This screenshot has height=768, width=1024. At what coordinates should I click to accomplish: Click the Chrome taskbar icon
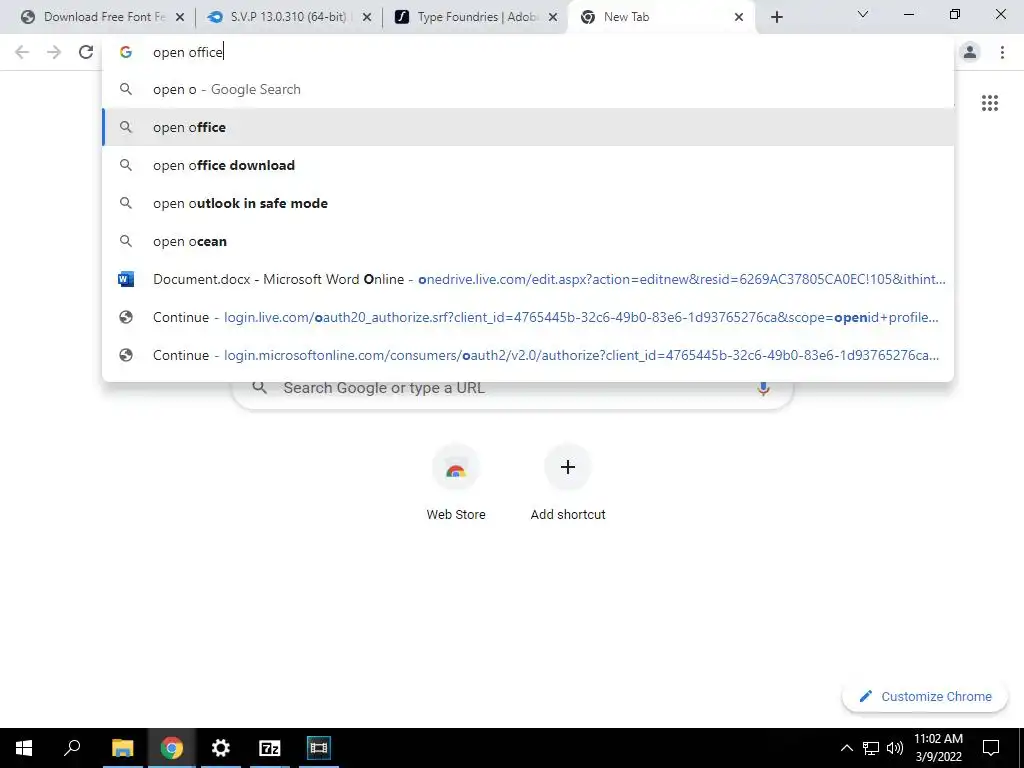pos(172,748)
